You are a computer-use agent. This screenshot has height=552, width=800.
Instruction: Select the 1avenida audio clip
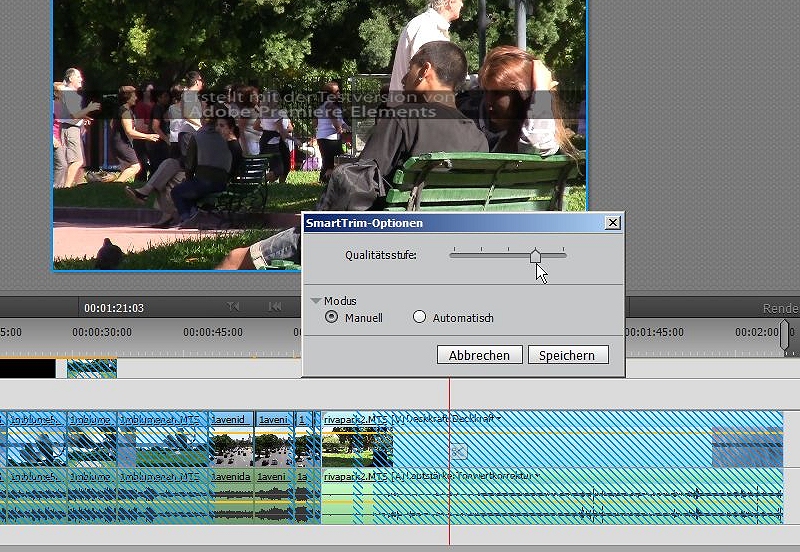231,496
